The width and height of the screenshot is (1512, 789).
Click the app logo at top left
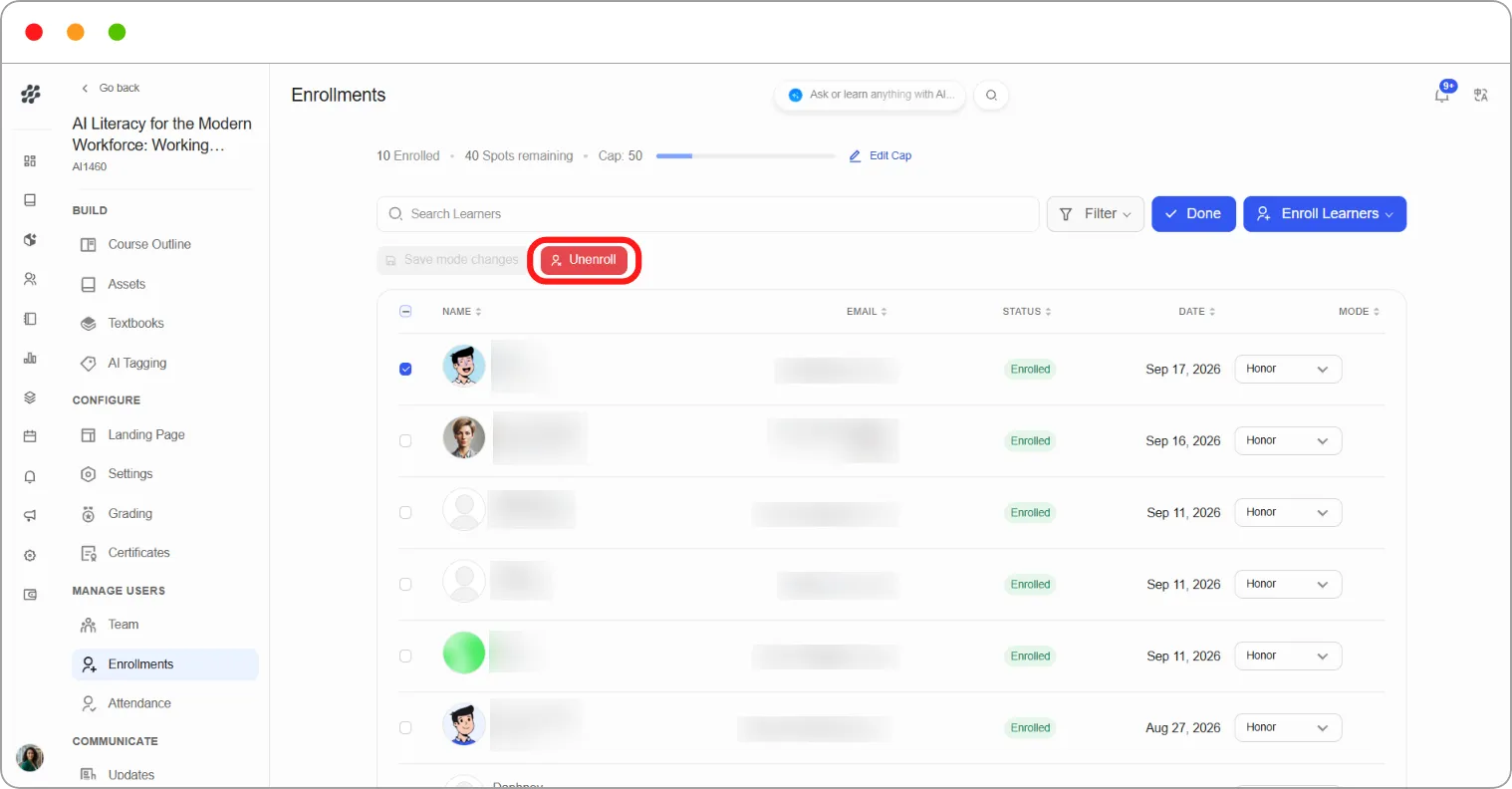(31, 95)
